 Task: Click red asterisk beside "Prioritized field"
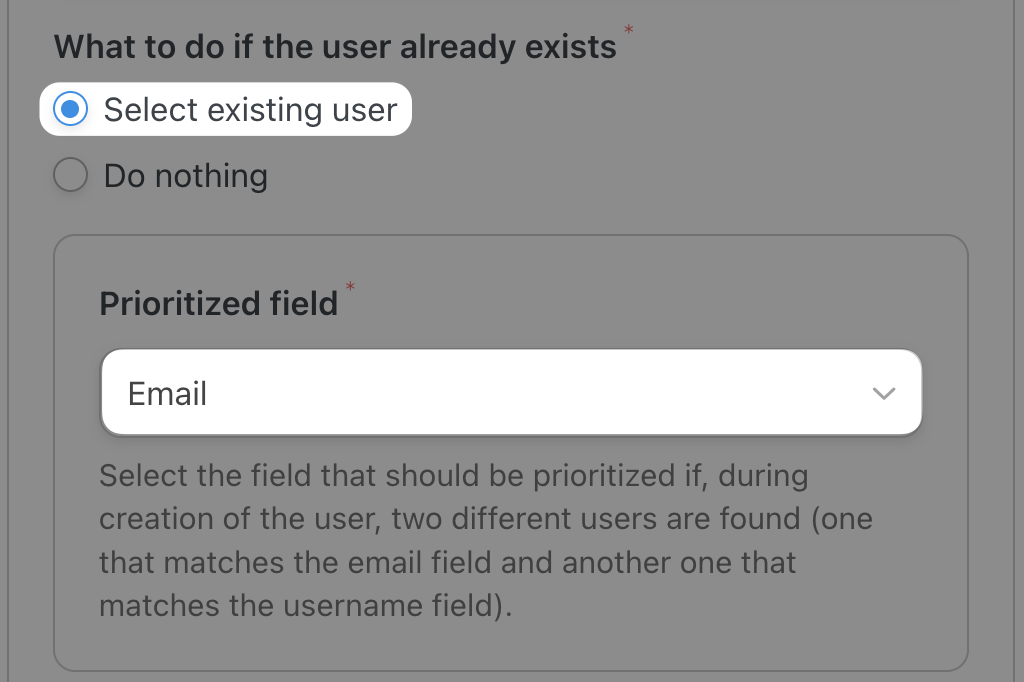tap(350, 288)
